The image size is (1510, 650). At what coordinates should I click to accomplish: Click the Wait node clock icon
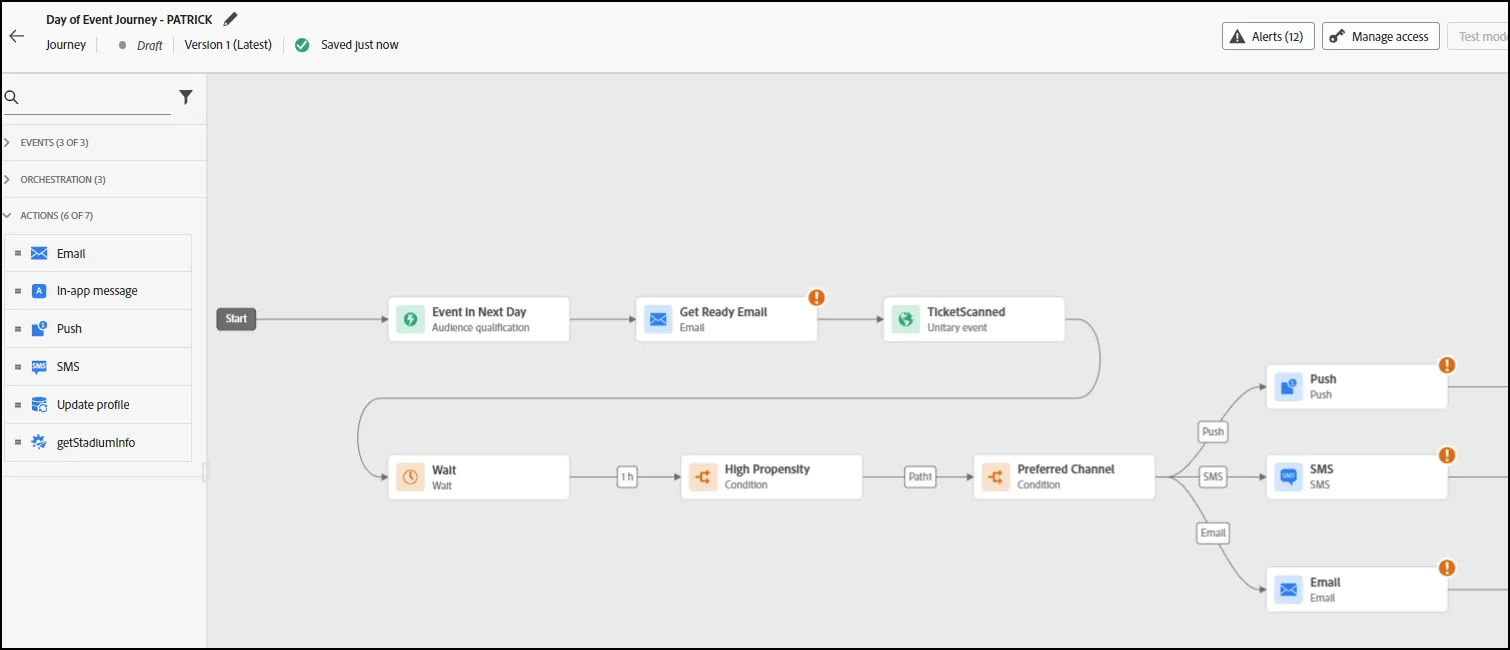[x=410, y=477]
